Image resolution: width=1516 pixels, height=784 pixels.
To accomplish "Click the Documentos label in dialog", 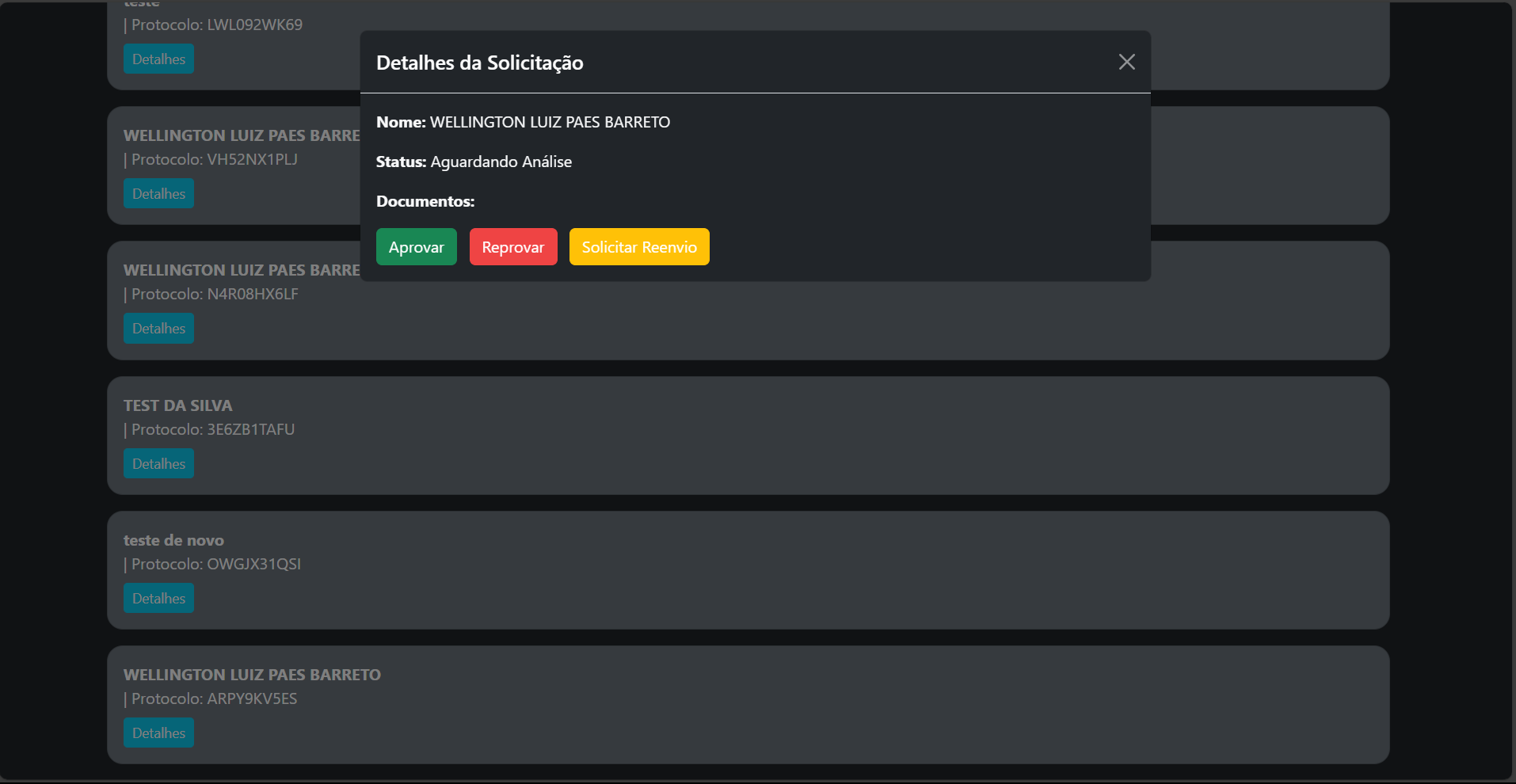I will pos(425,201).
